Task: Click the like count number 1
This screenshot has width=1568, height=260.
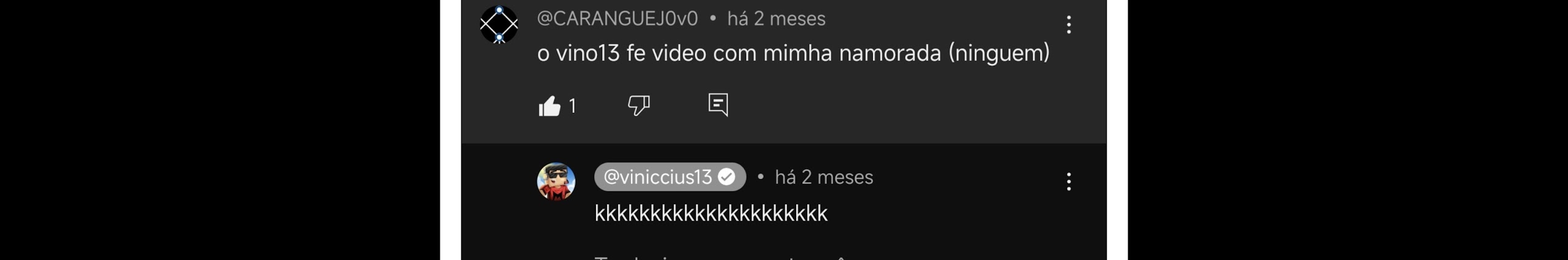Action: [x=572, y=106]
